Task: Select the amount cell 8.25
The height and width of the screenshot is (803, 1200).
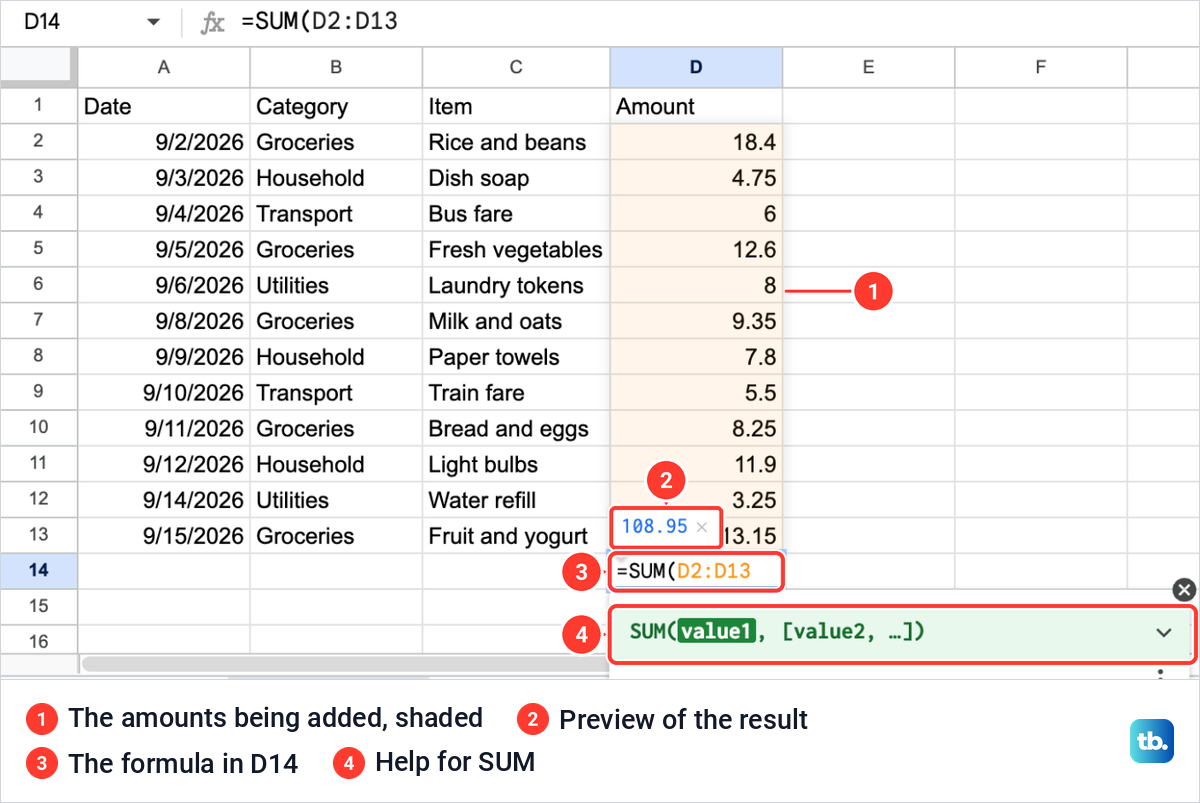Action: coord(696,429)
